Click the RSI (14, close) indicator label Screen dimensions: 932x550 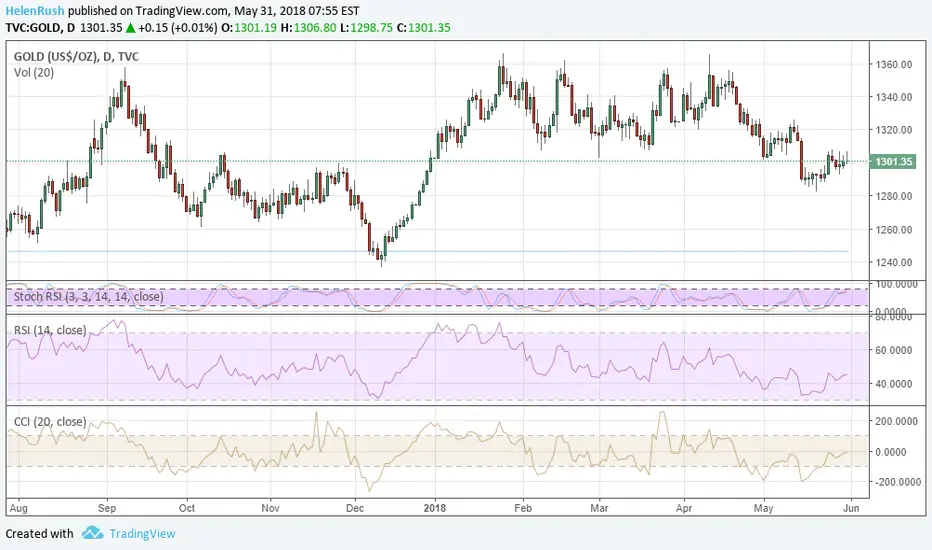(x=50, y=330)
